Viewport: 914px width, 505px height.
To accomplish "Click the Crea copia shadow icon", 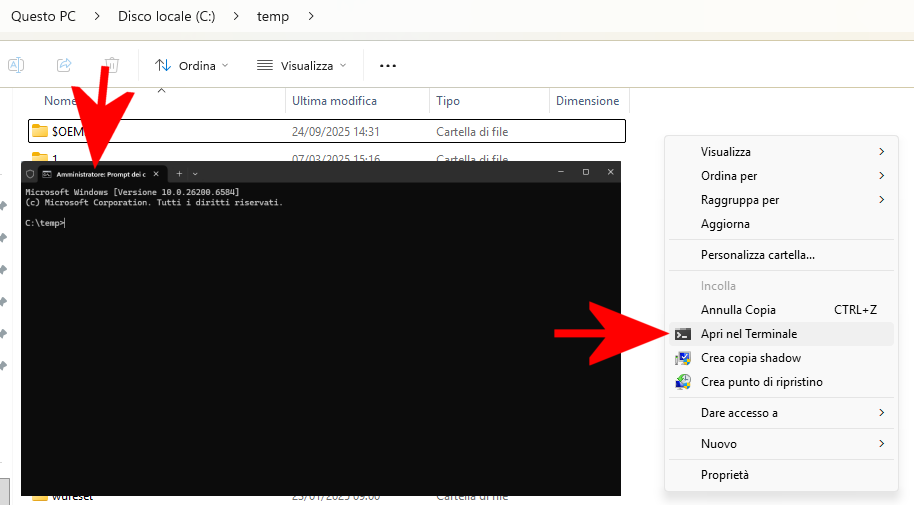I will (683, 358).
